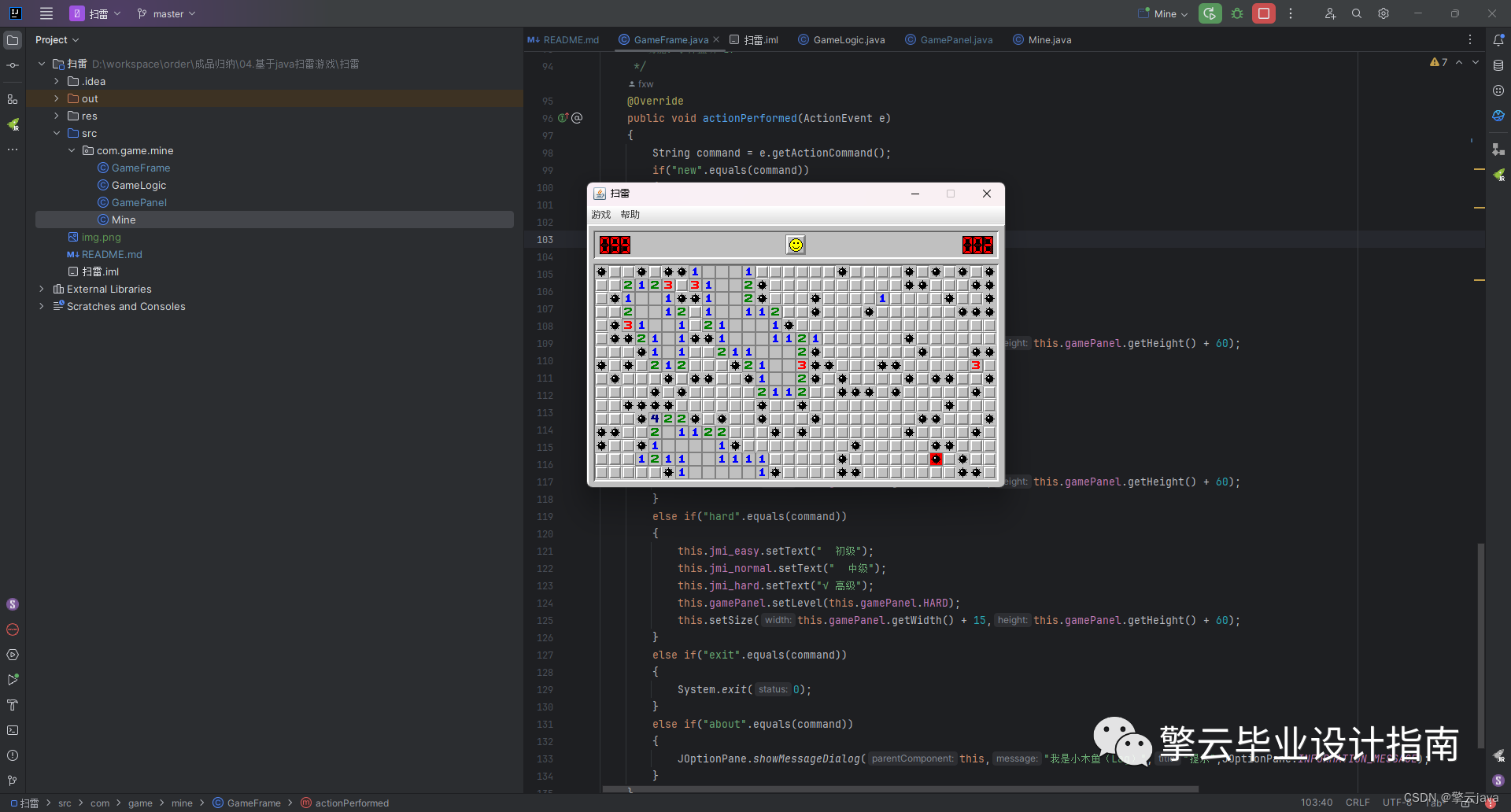Click the exploded red mine cell
The height and width of the screenshot is (812, 1511).
coord(936,459)
